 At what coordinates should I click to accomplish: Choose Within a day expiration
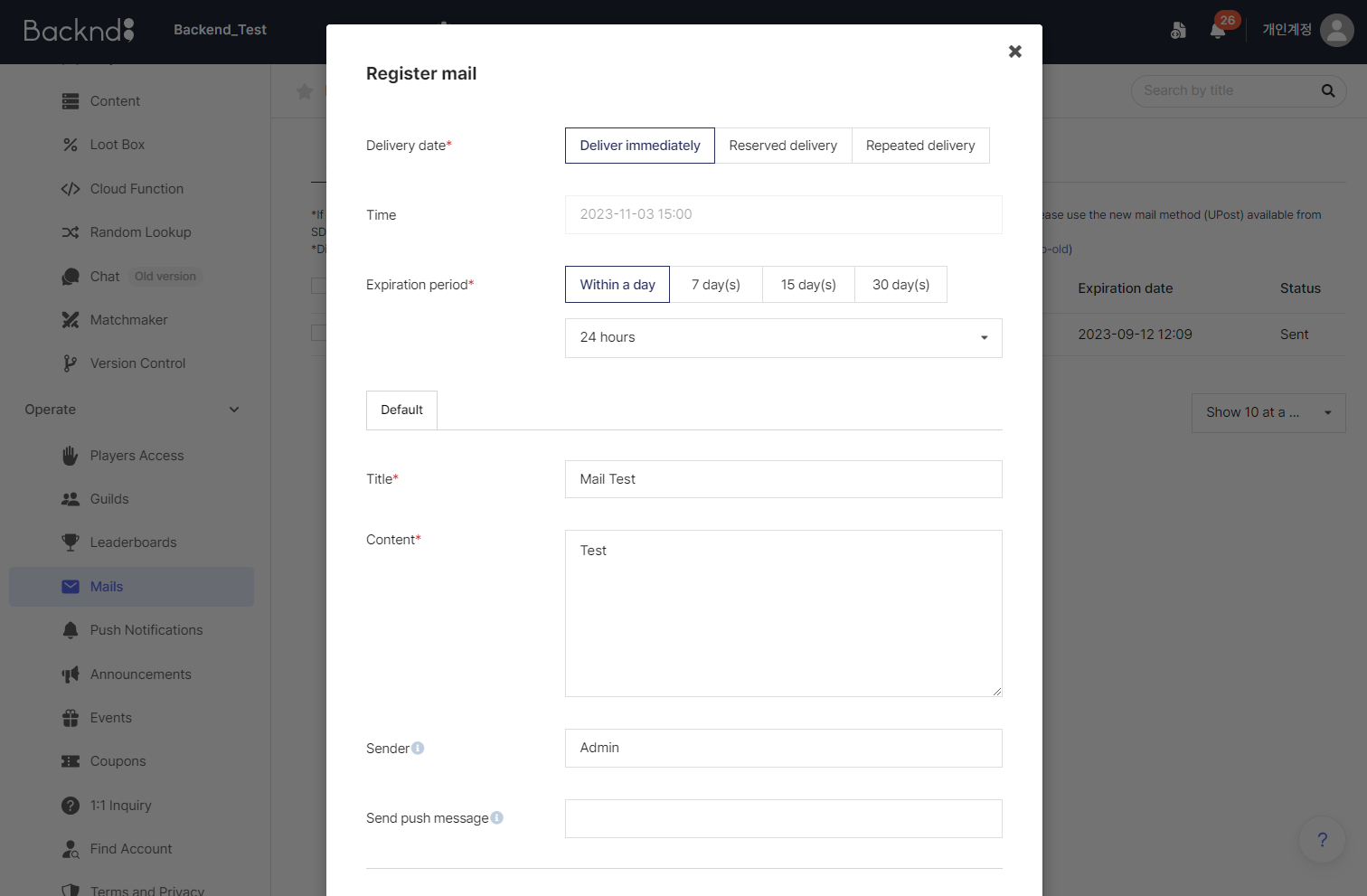[x=618, y=285]
